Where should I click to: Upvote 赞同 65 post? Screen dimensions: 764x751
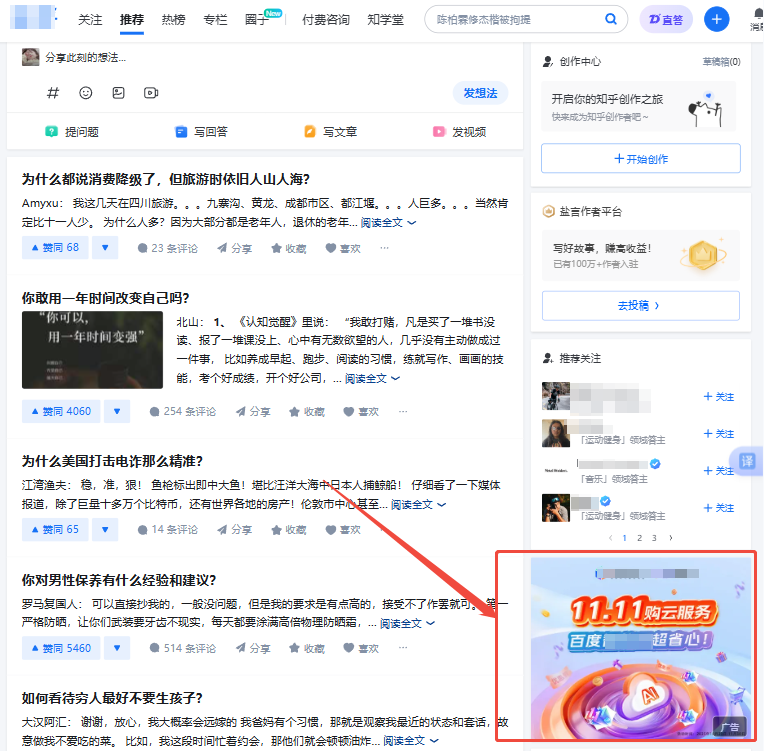[x=55, y=529]
